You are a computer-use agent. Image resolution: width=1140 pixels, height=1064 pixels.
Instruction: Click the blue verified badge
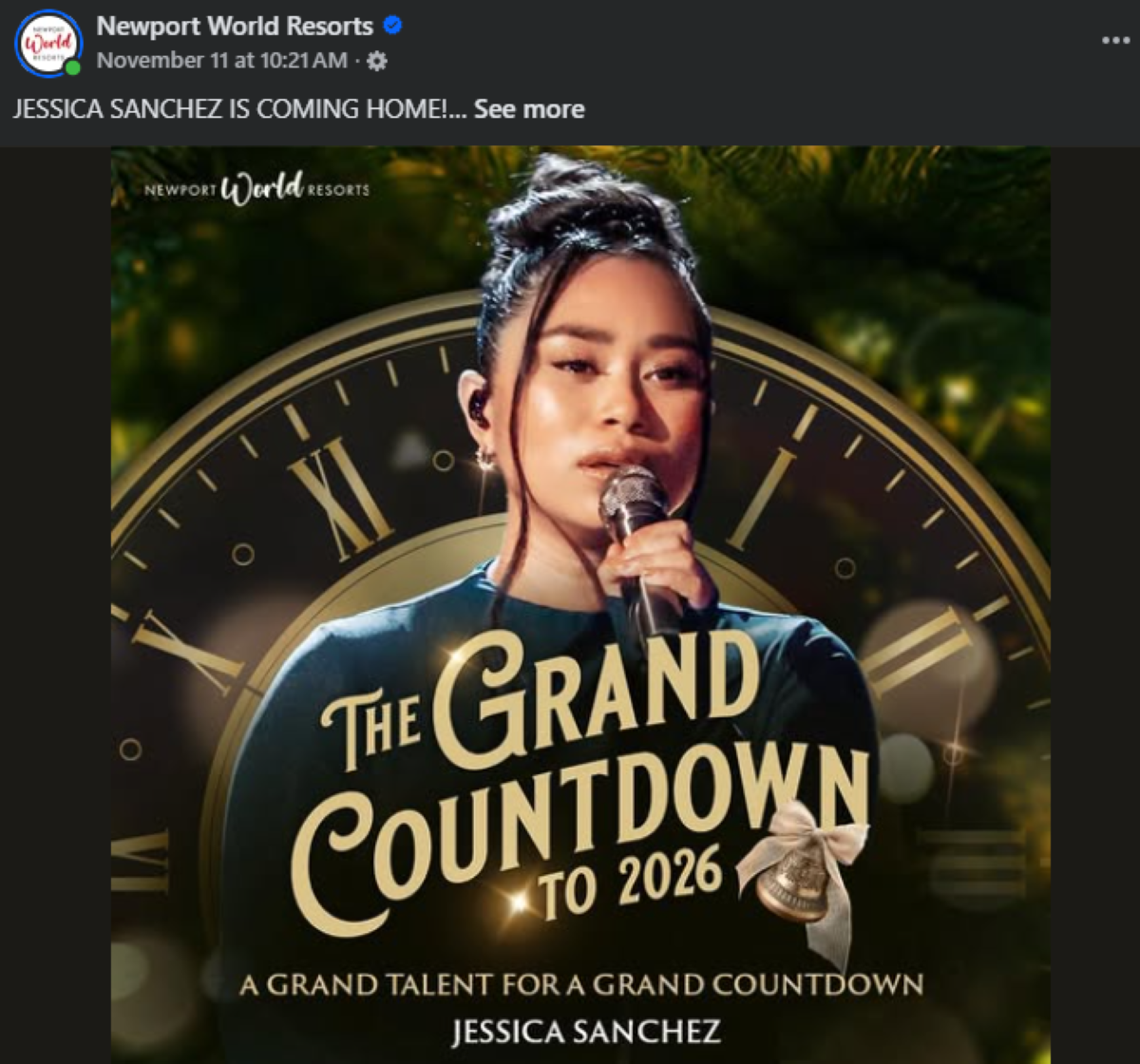click(x=392, y=26)
